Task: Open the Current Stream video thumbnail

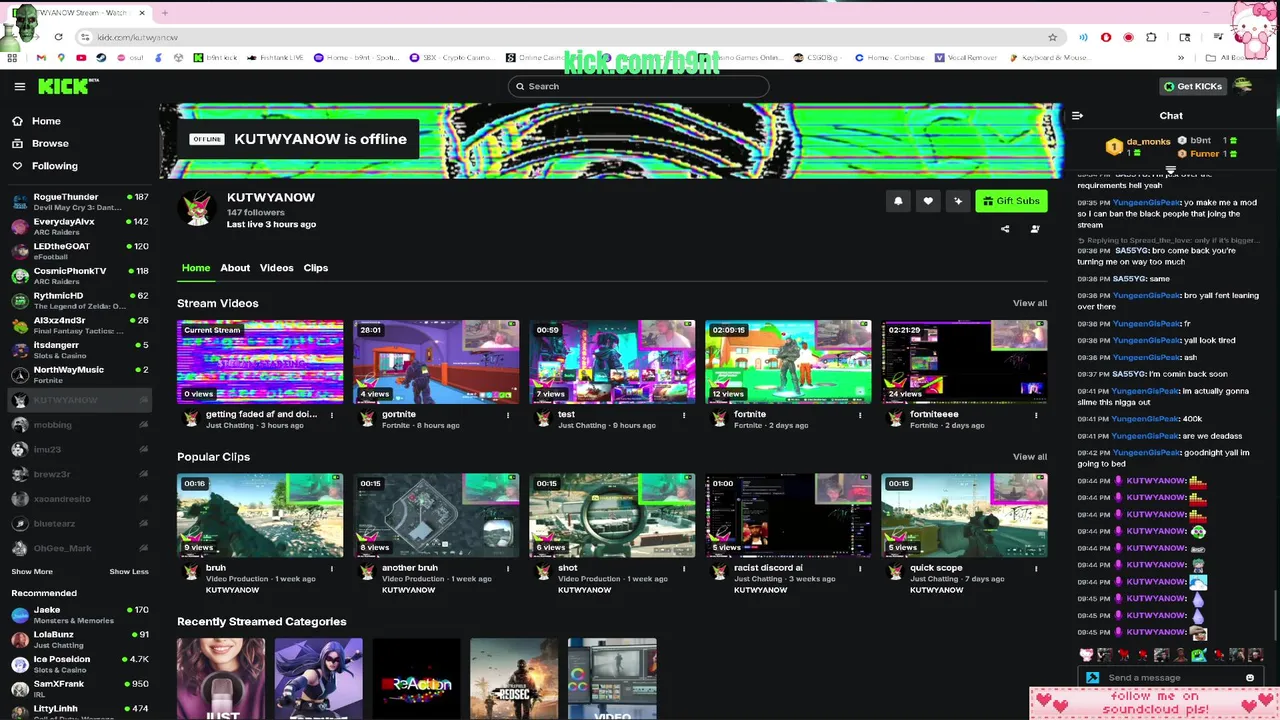Action: coord(260,362)
